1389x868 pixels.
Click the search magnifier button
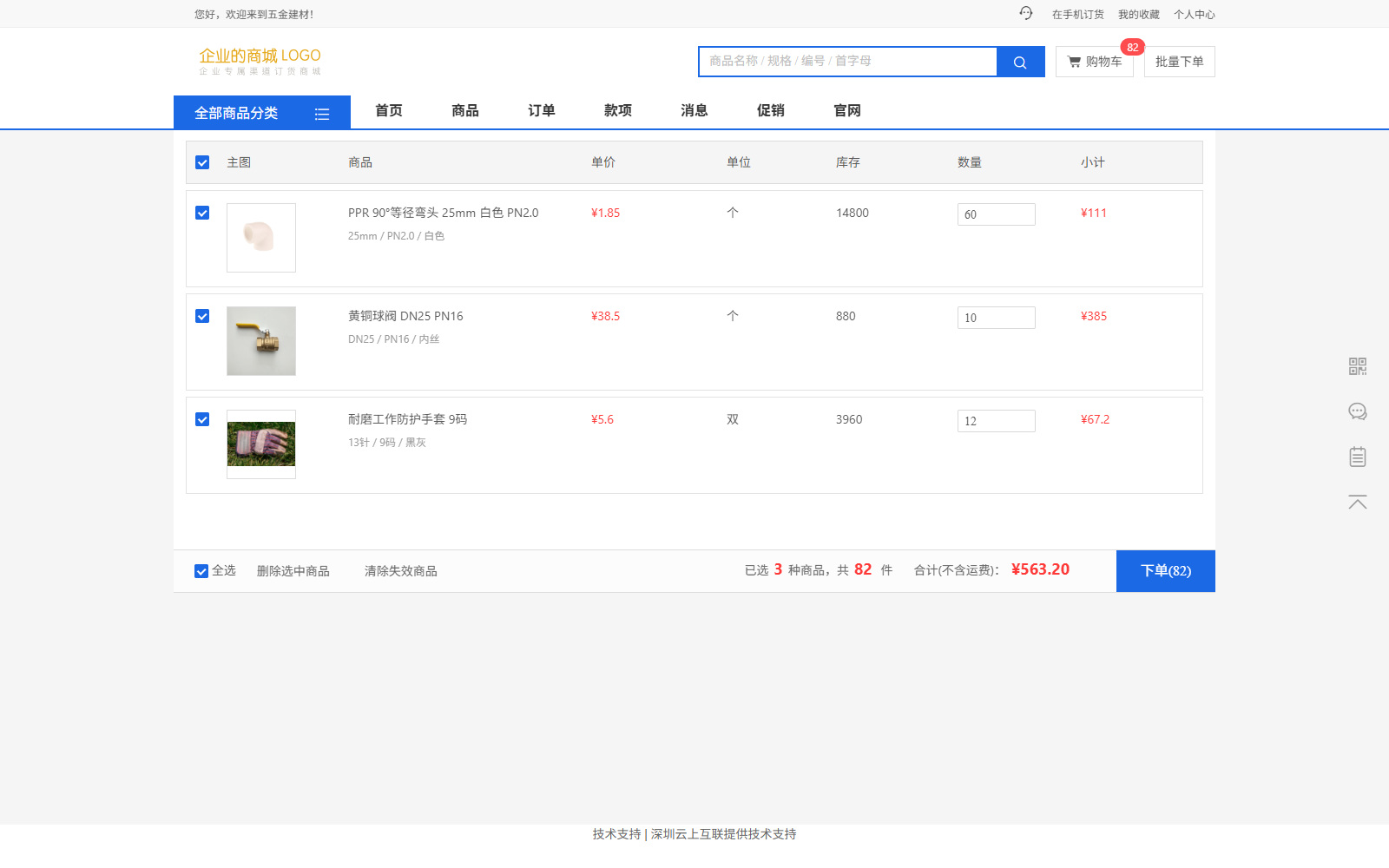[x=1020, y=62]
